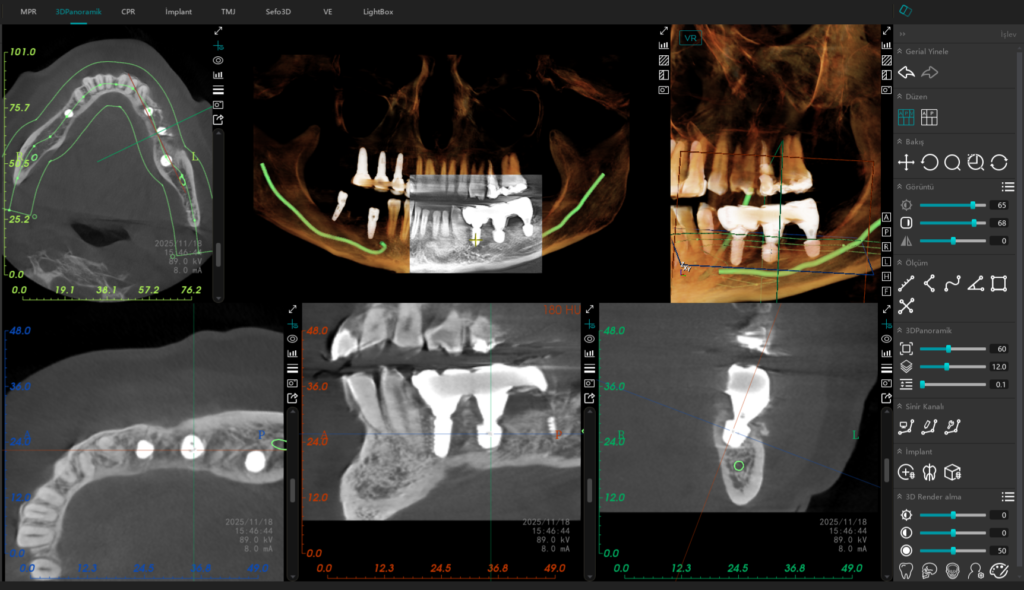The image size is (1024, 590).
Task: Toggle the eye visibility icon in axial view
Action: [218, 60]
